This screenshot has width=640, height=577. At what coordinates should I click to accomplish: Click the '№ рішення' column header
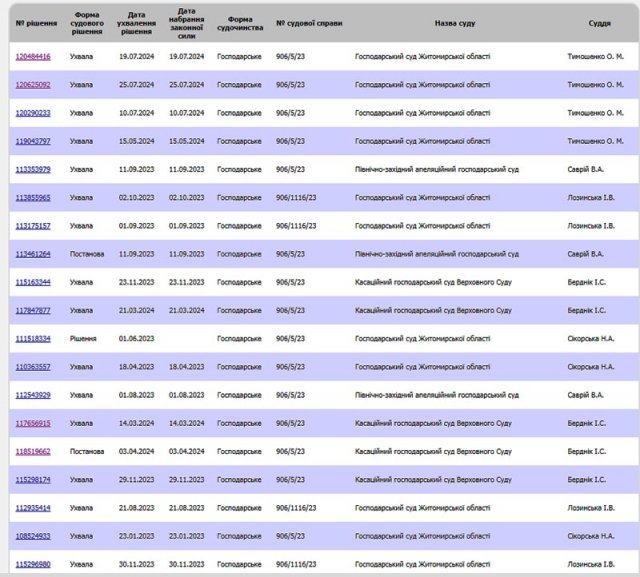click(x=36, y=23)
